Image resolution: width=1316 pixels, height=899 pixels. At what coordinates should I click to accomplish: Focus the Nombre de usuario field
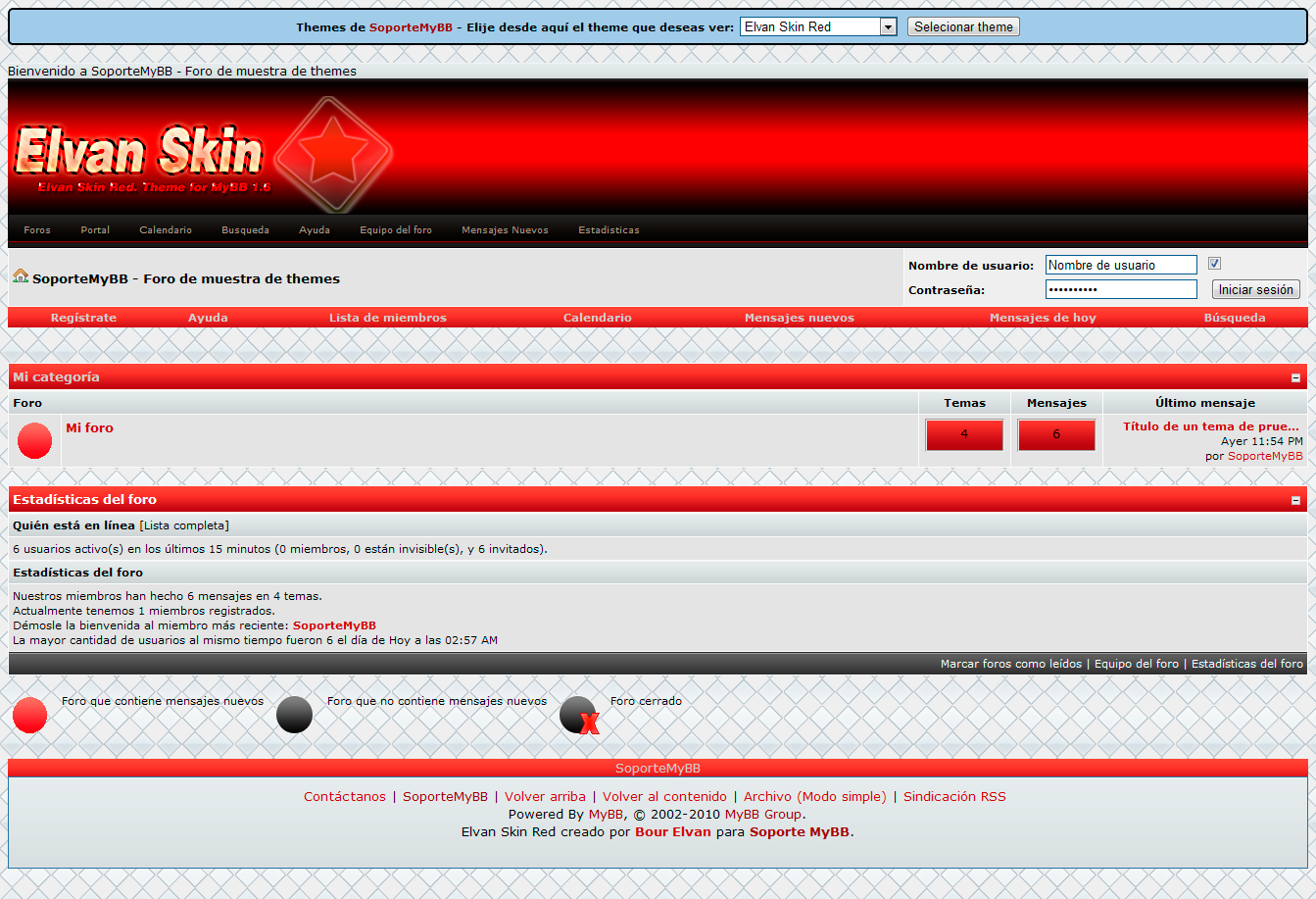[1121, 265]
